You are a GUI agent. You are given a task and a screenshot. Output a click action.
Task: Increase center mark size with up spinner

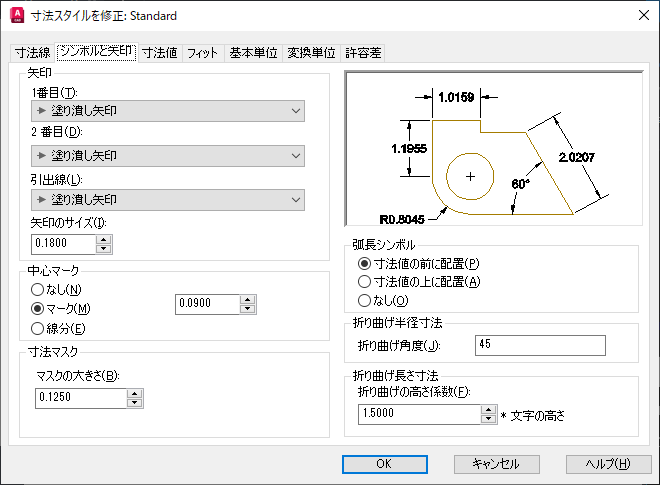(248, 300)
